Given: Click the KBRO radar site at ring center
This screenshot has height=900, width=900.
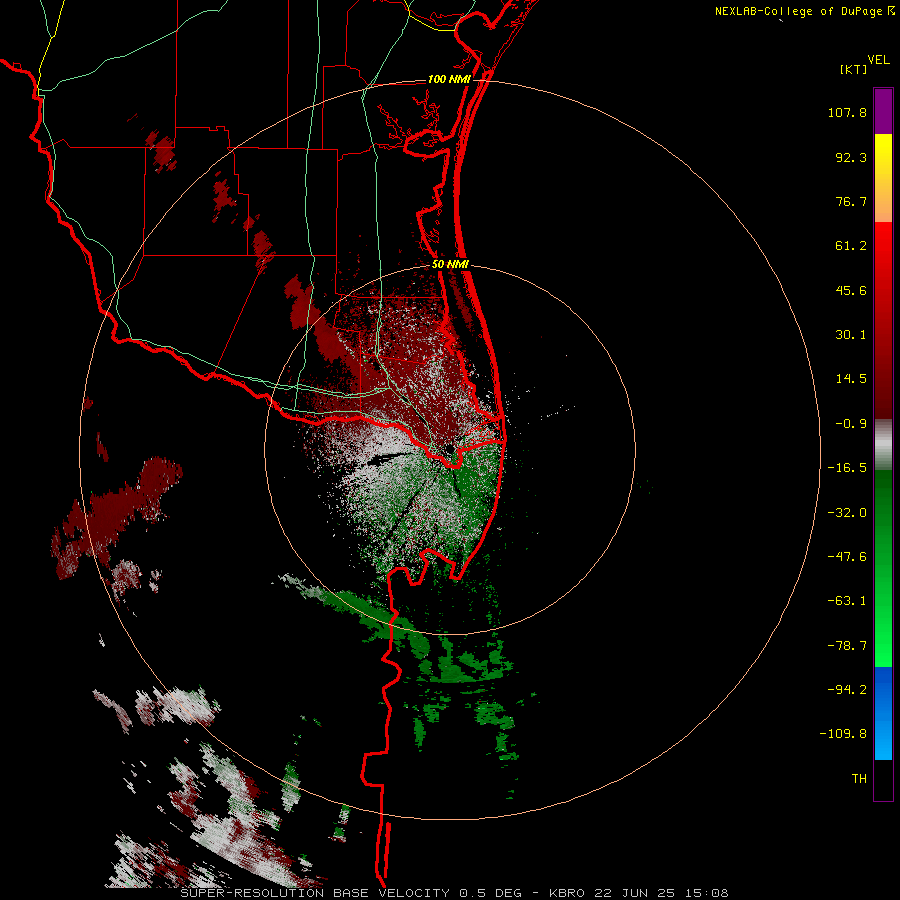Looking at the screenshot, I should [x=449, y=449].
